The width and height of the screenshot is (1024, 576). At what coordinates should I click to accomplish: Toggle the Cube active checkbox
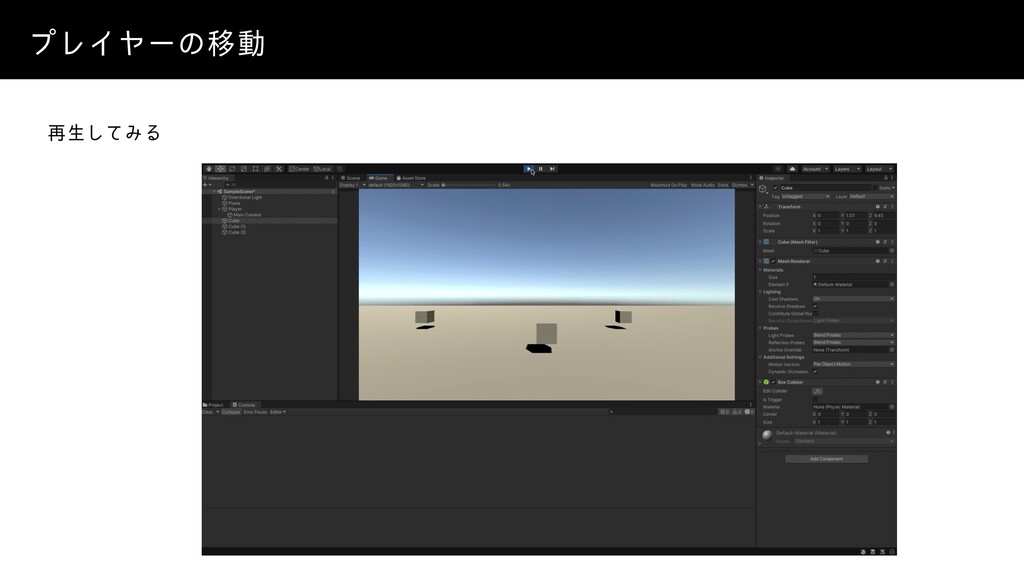tap(776, 187)
